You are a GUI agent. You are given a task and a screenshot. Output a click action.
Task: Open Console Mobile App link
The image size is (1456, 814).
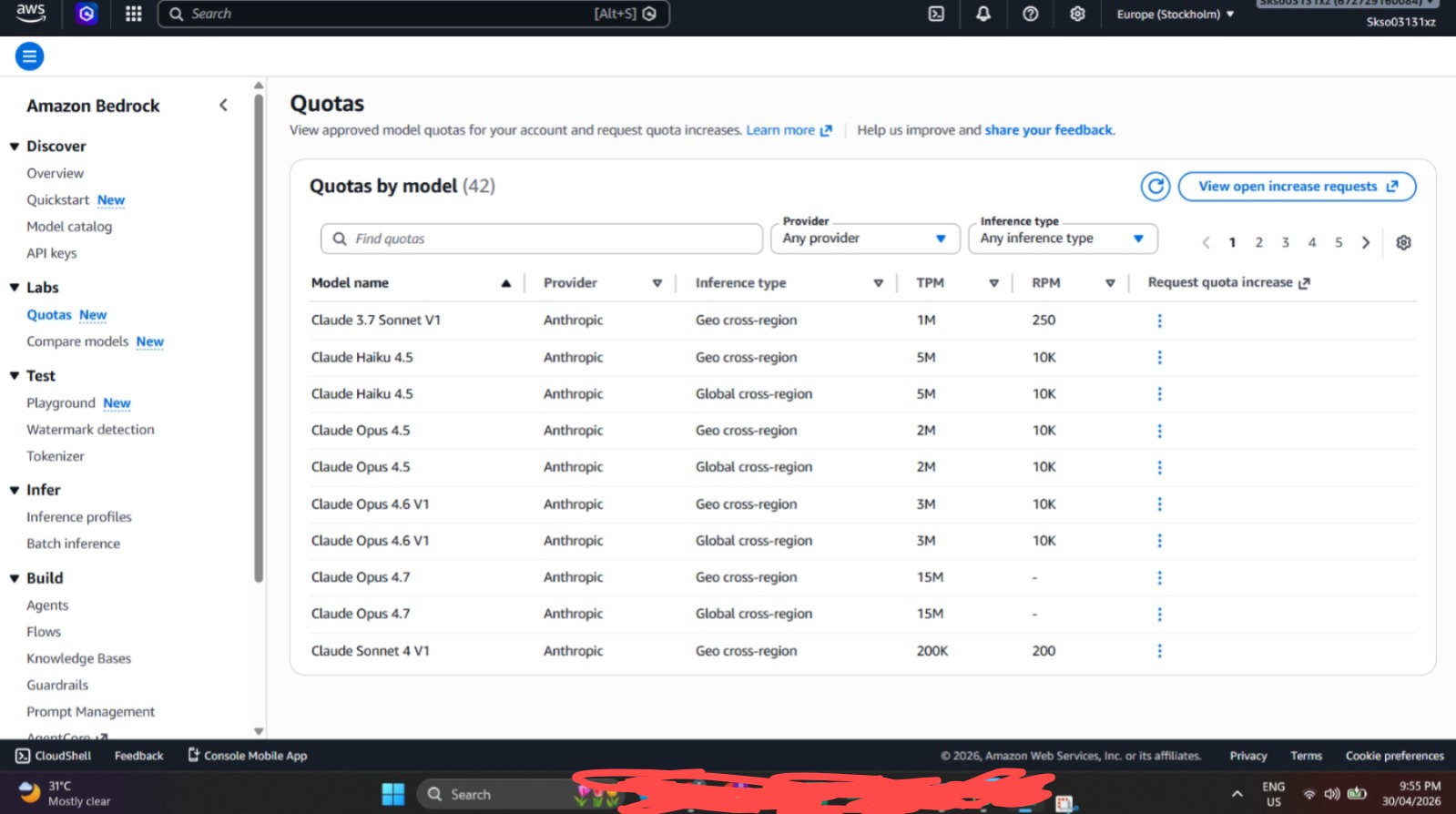click(x=248, y=756)
